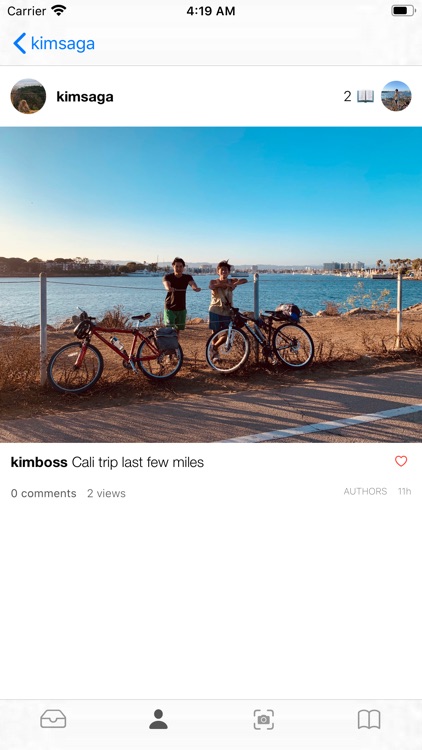Tap the back chevron arrow

tap(20, 44)
